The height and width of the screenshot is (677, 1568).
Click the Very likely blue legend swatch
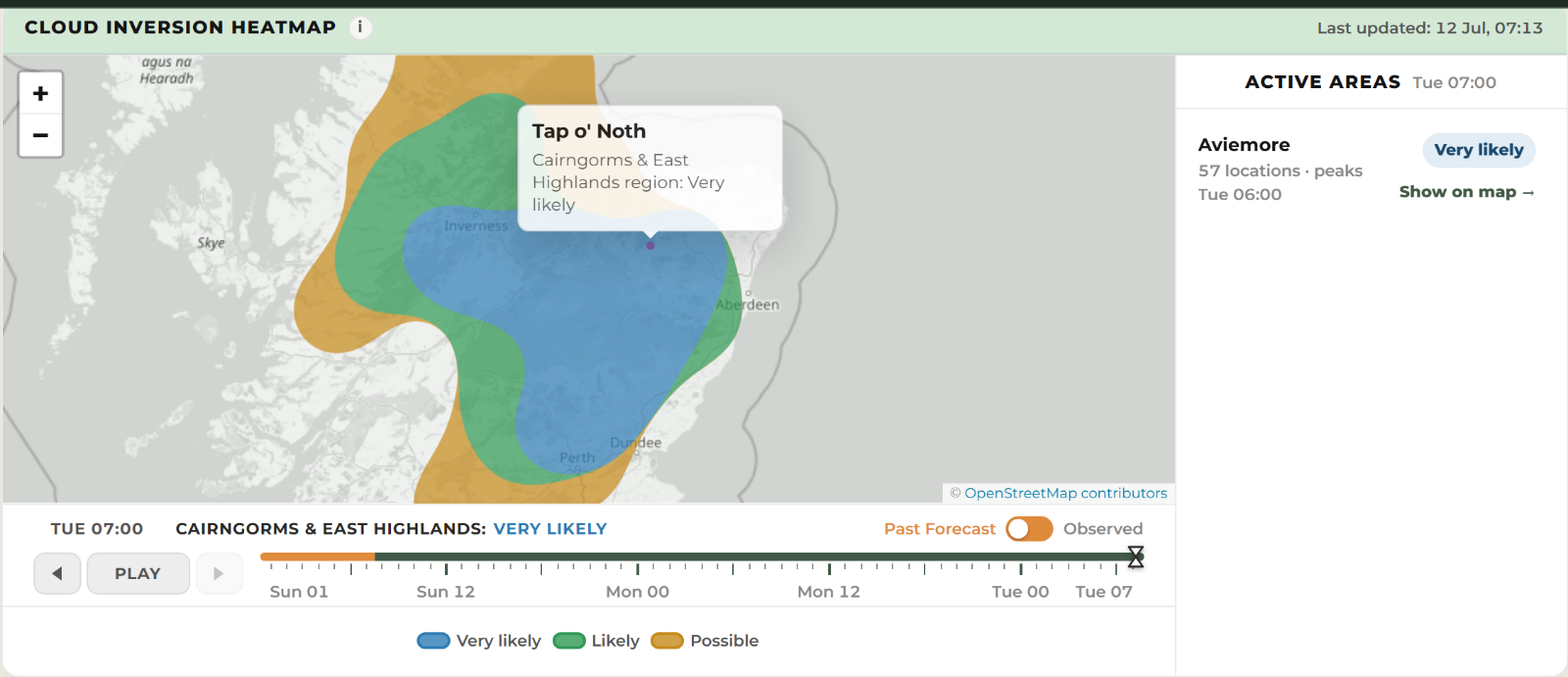(x=433, y=641)
